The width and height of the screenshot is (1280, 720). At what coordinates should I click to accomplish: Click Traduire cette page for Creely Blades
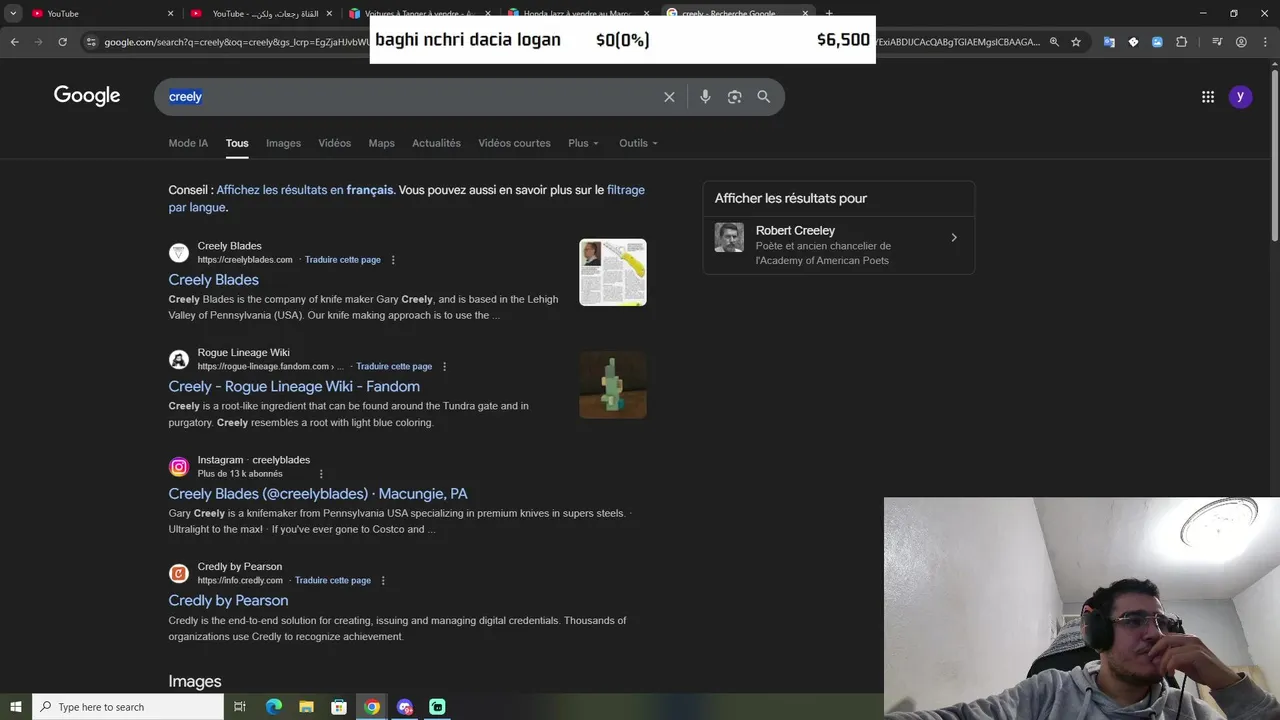coord(343,260)
